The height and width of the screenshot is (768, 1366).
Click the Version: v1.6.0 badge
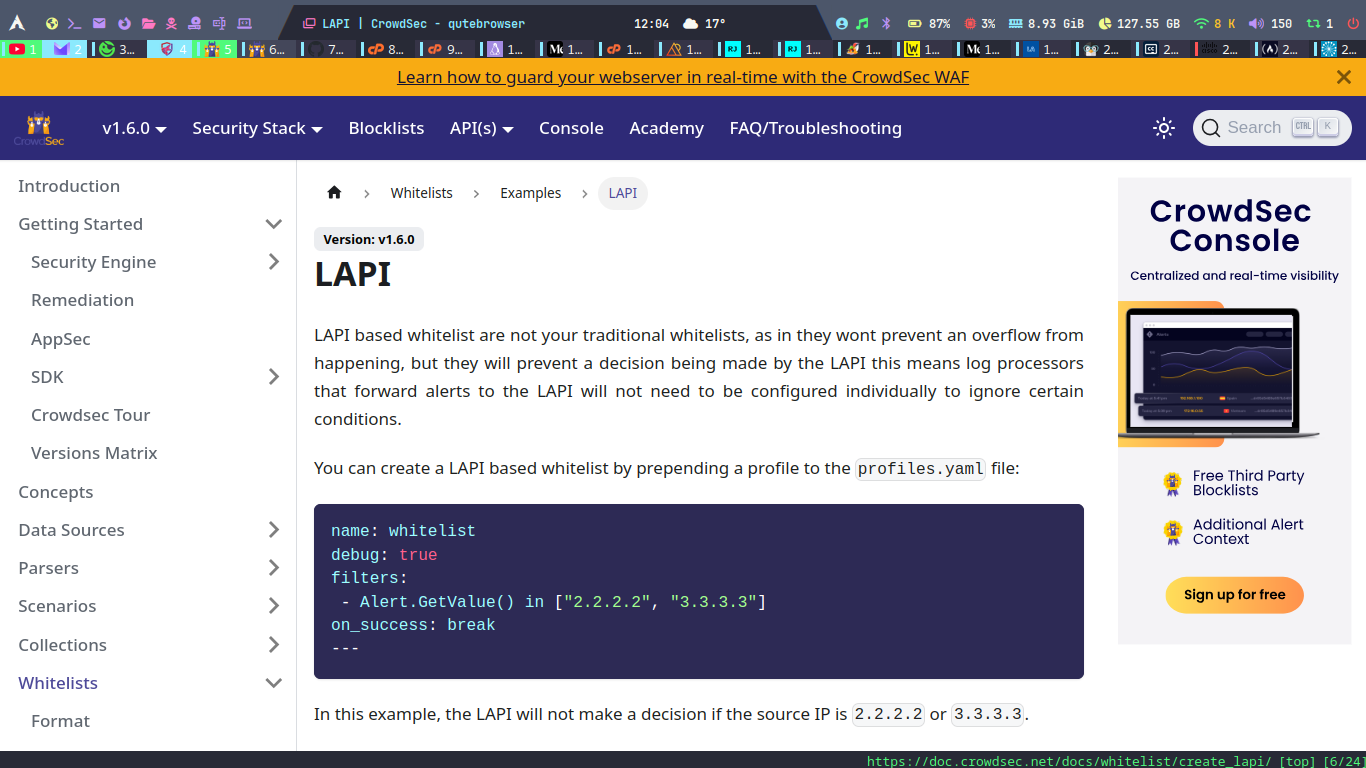[x=369, y=239]
